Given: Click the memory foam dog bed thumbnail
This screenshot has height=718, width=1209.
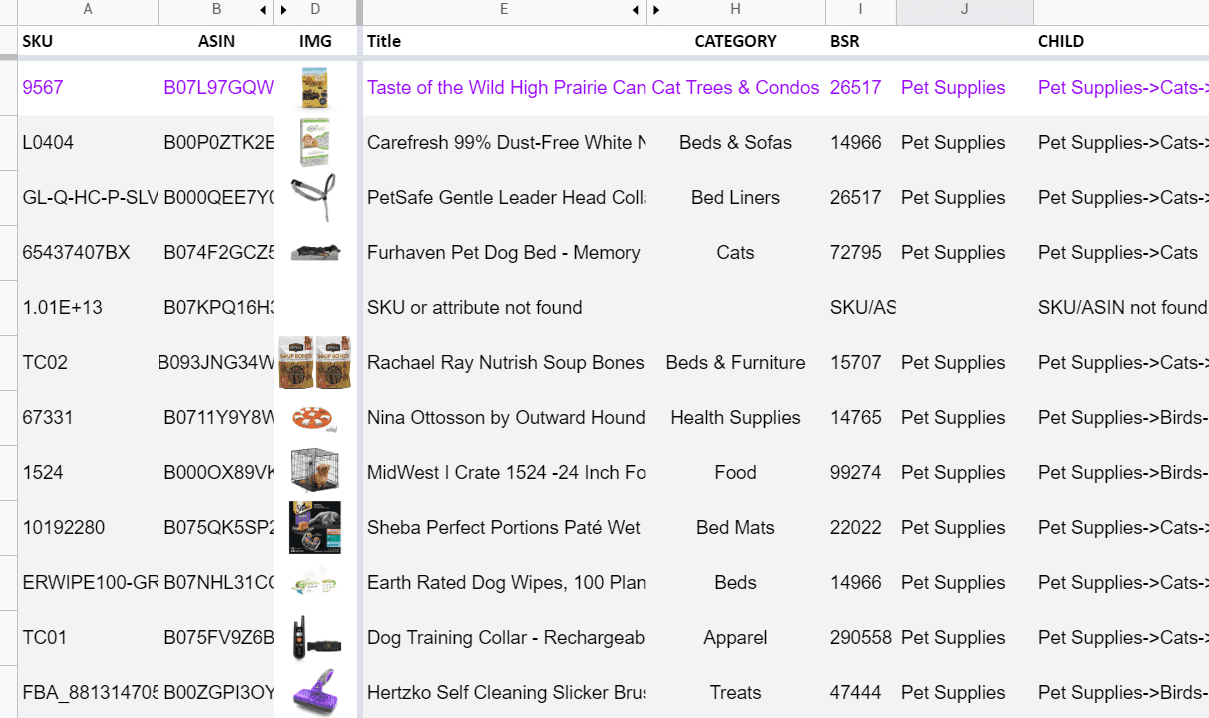Looking at the screenshot, I should [316, 252].
